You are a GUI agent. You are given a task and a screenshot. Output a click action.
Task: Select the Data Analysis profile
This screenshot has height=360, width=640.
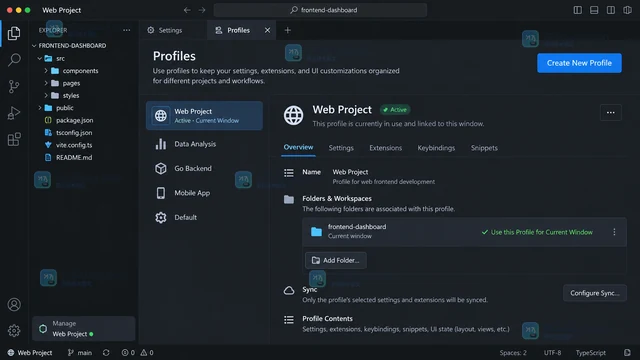click(204, 144)
